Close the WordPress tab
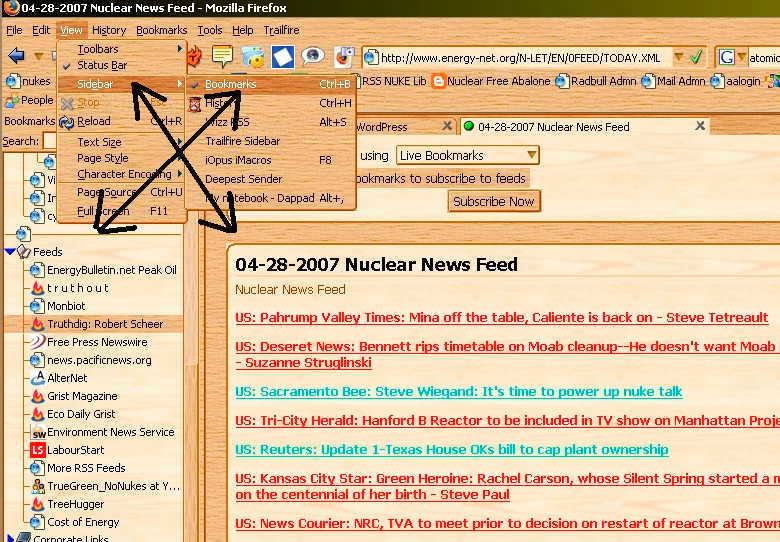The image size is (780, 542). point(447,126)
